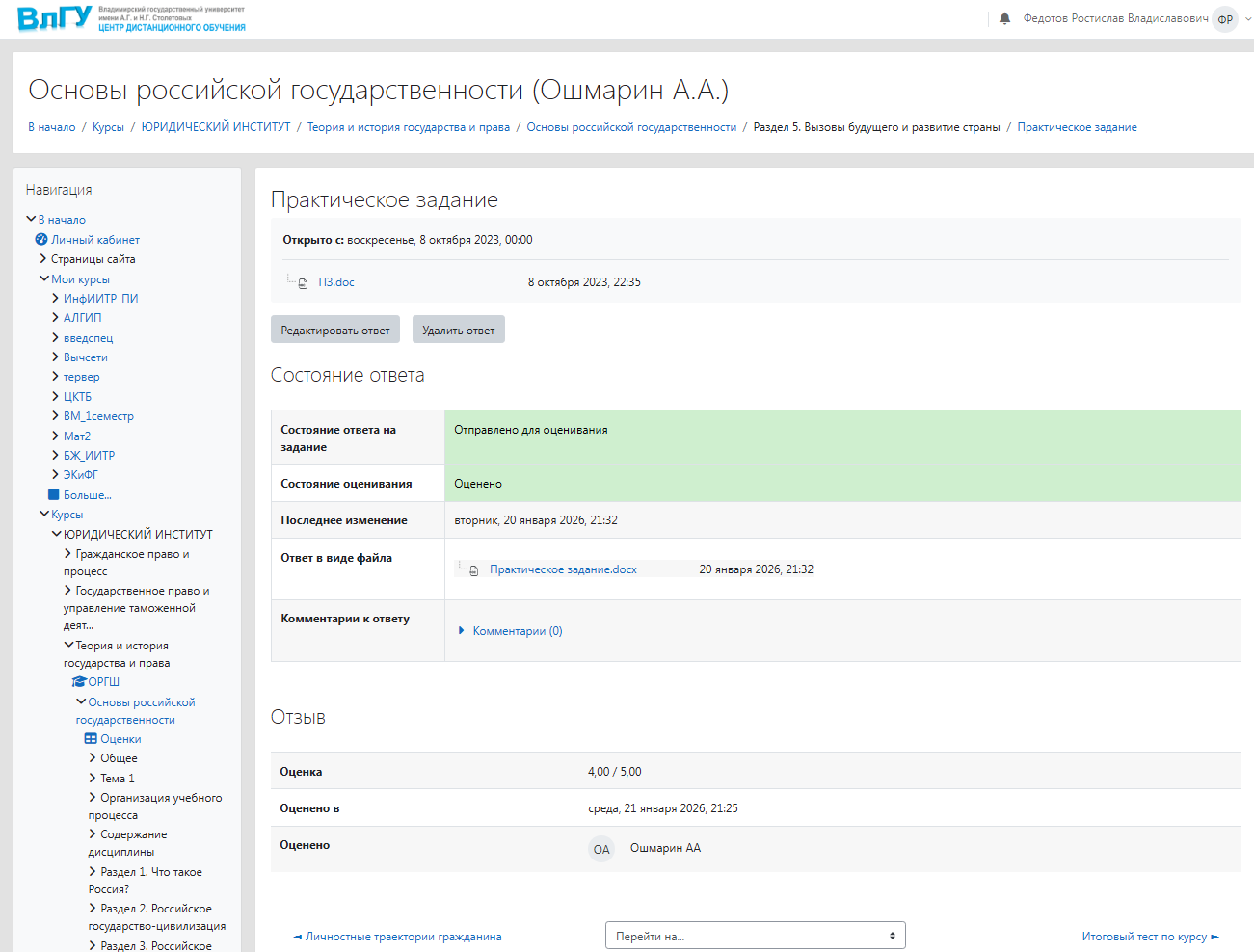Expand the Страницы сайта tree node

click(43, 259)
